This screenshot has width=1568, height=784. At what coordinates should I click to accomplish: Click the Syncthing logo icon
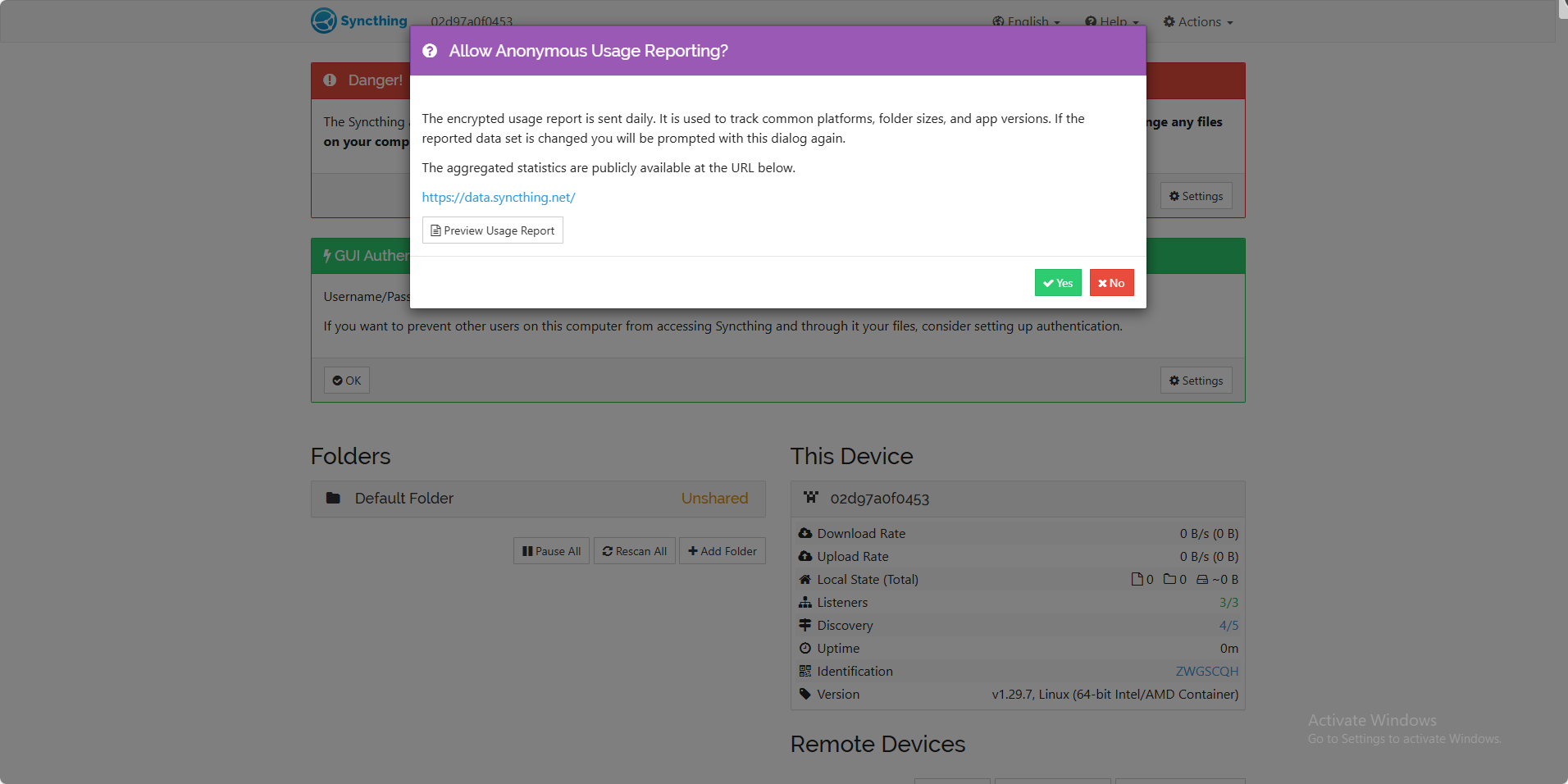pos(324,21)
